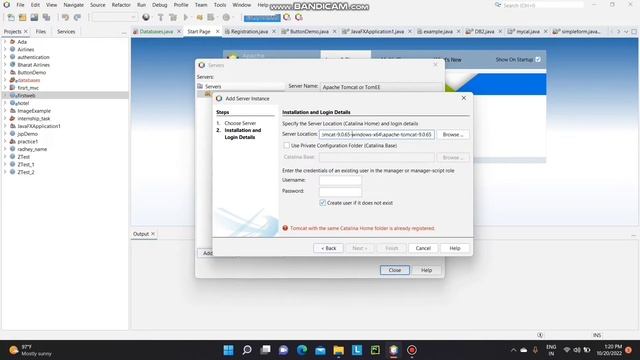Select the JavaFXApplication1 project in tree
This screenshot has width=640, height=360.
(x=39, y=126)
